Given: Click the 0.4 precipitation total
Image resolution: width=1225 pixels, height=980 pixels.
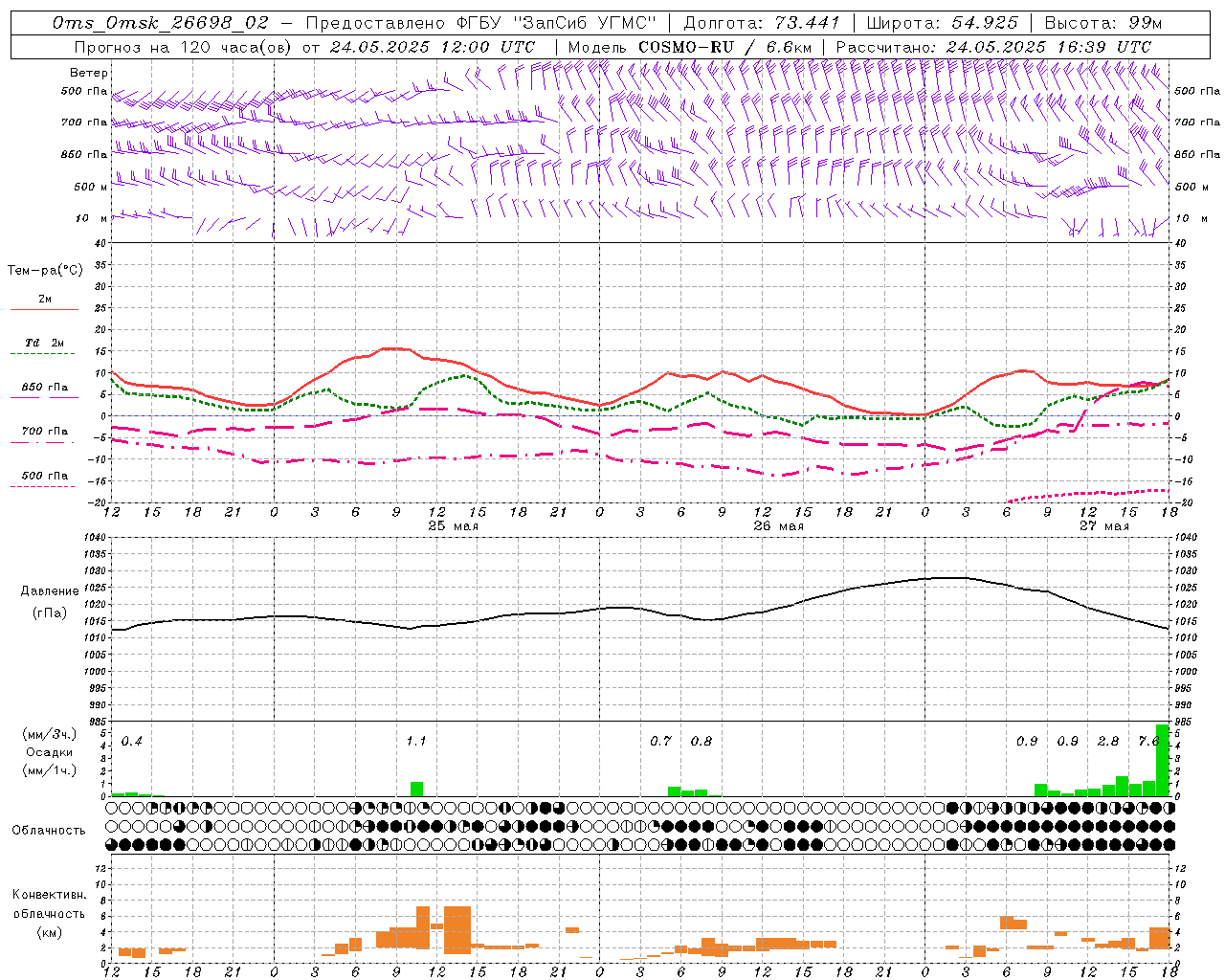Looking at the screenshot, I should tap(131, 742).
